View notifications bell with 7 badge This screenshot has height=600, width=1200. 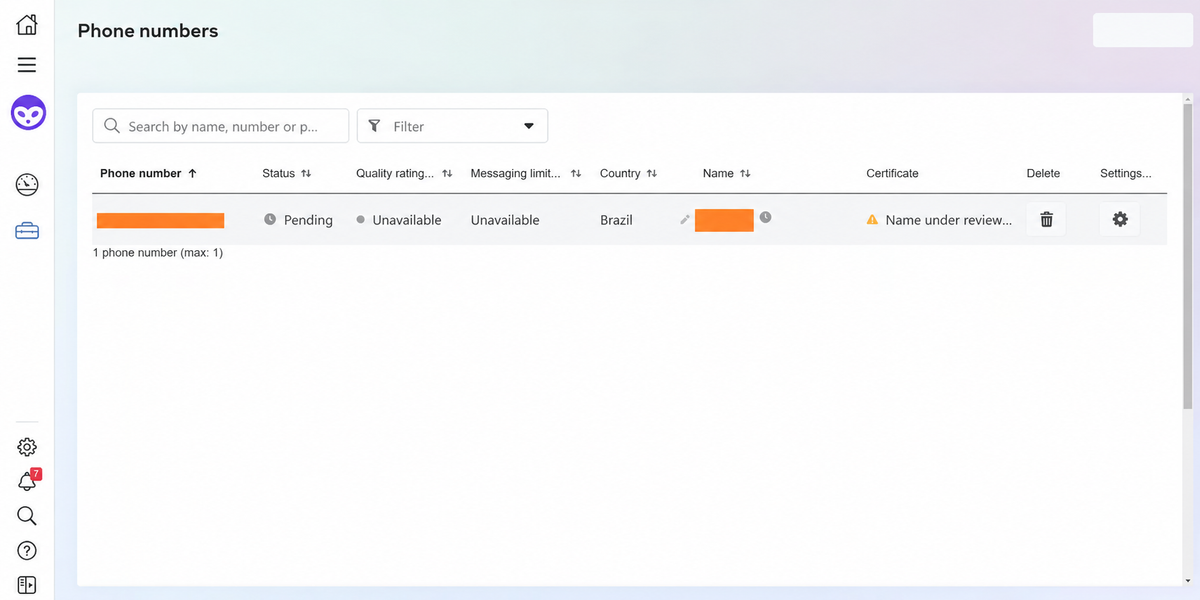(28, 481)
